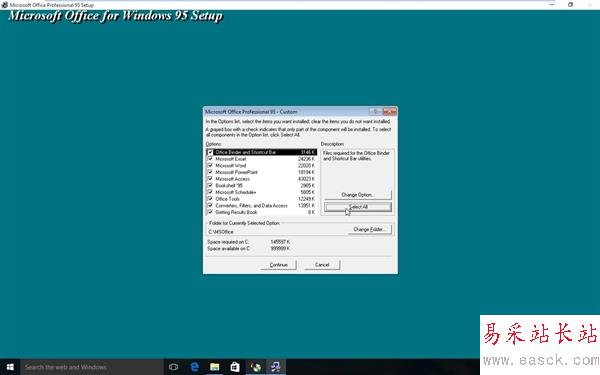Toggle the Microsoft Schedule+ checkbox
600x375 pixels.
[210, 192]
